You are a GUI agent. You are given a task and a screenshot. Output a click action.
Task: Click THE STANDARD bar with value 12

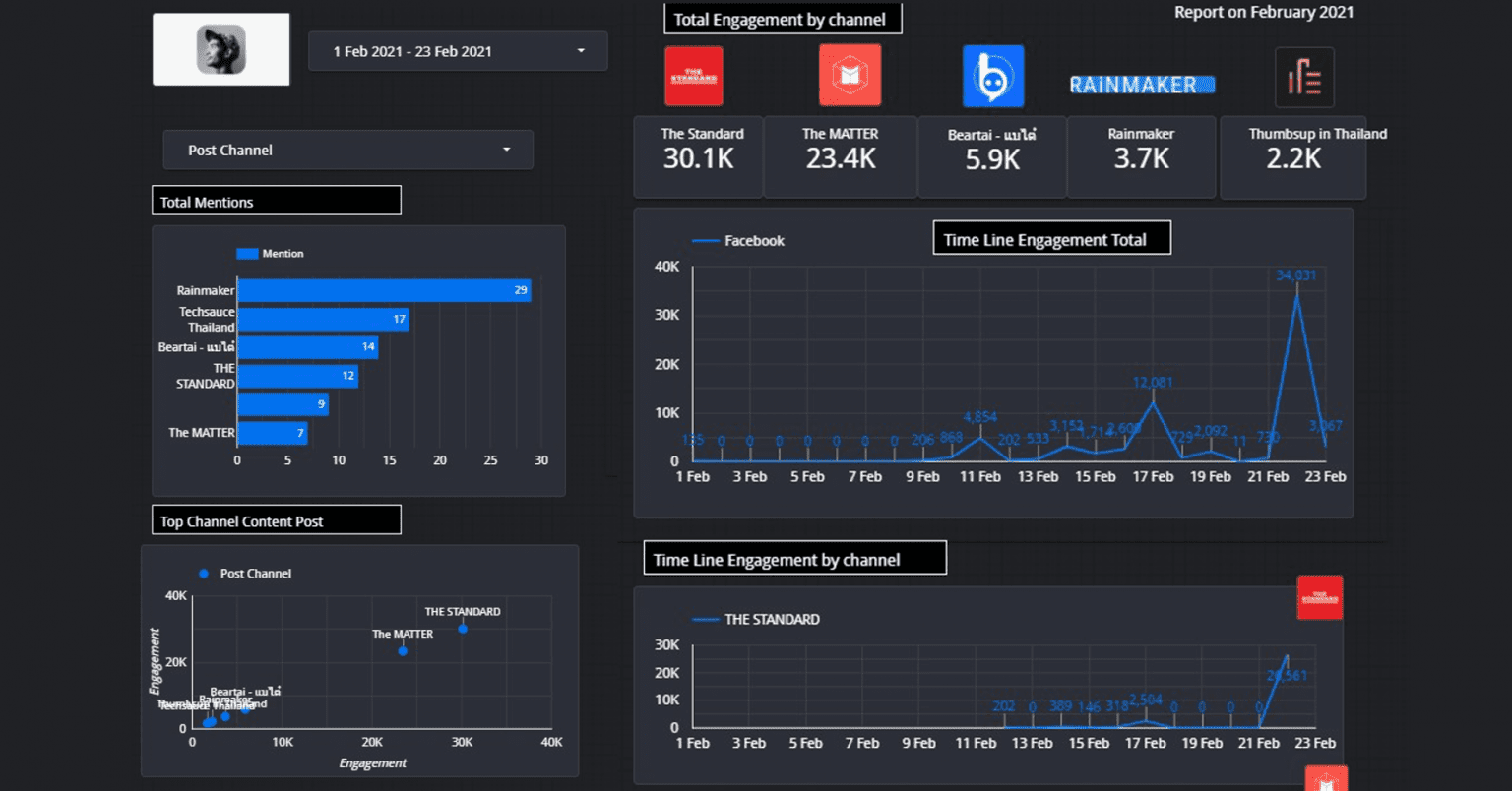298,376
